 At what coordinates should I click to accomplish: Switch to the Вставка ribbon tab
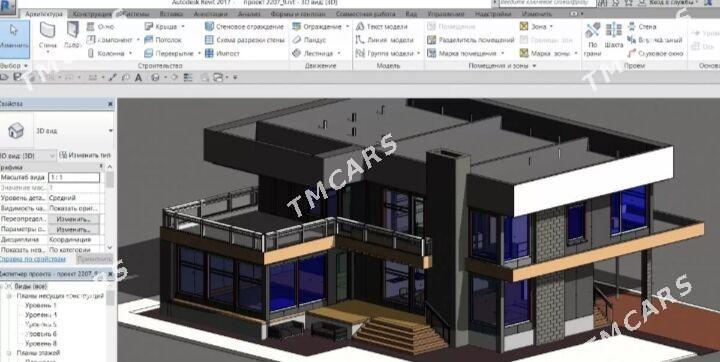[x=171, y=14]
